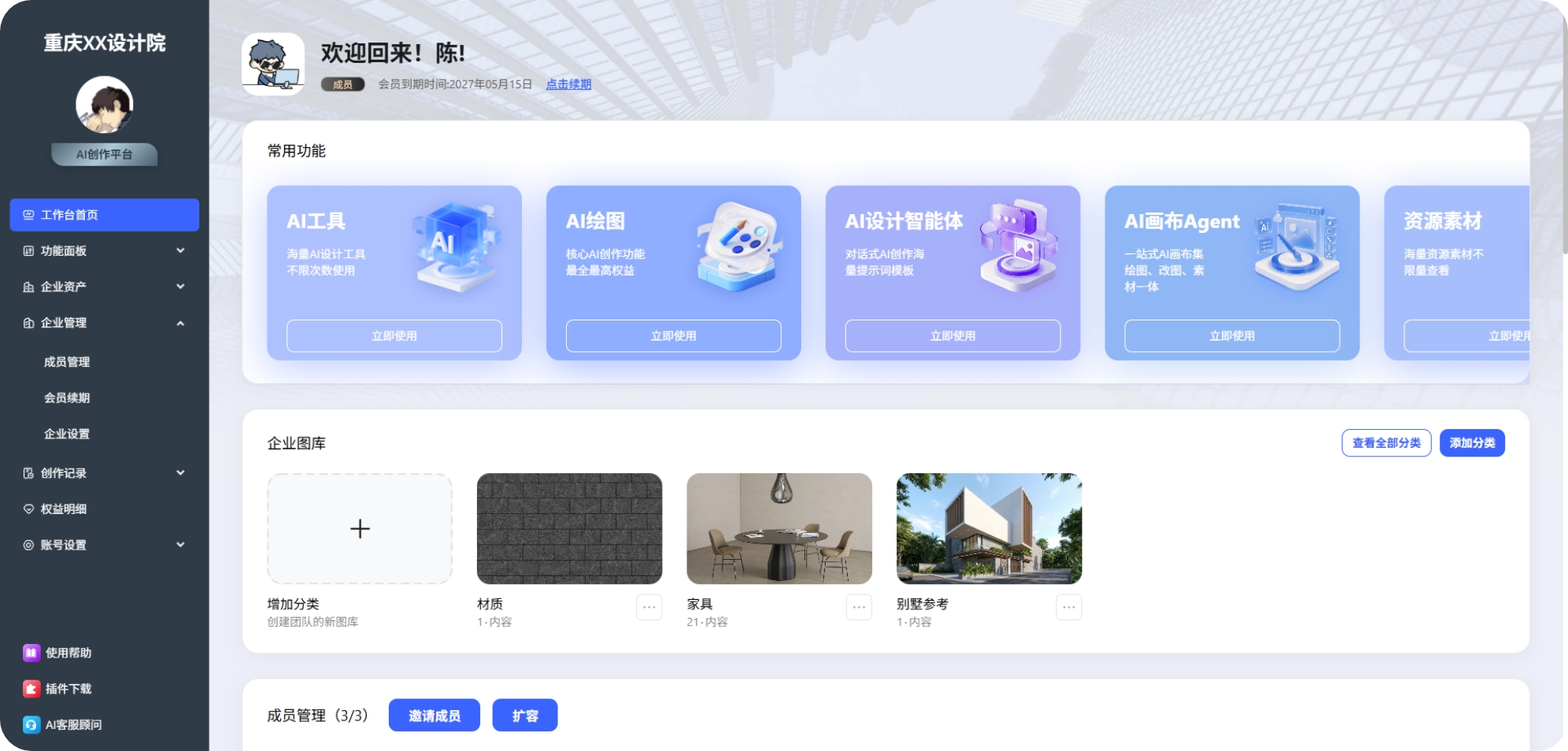Click the 权益明细 diamond icon

(29, 509)
